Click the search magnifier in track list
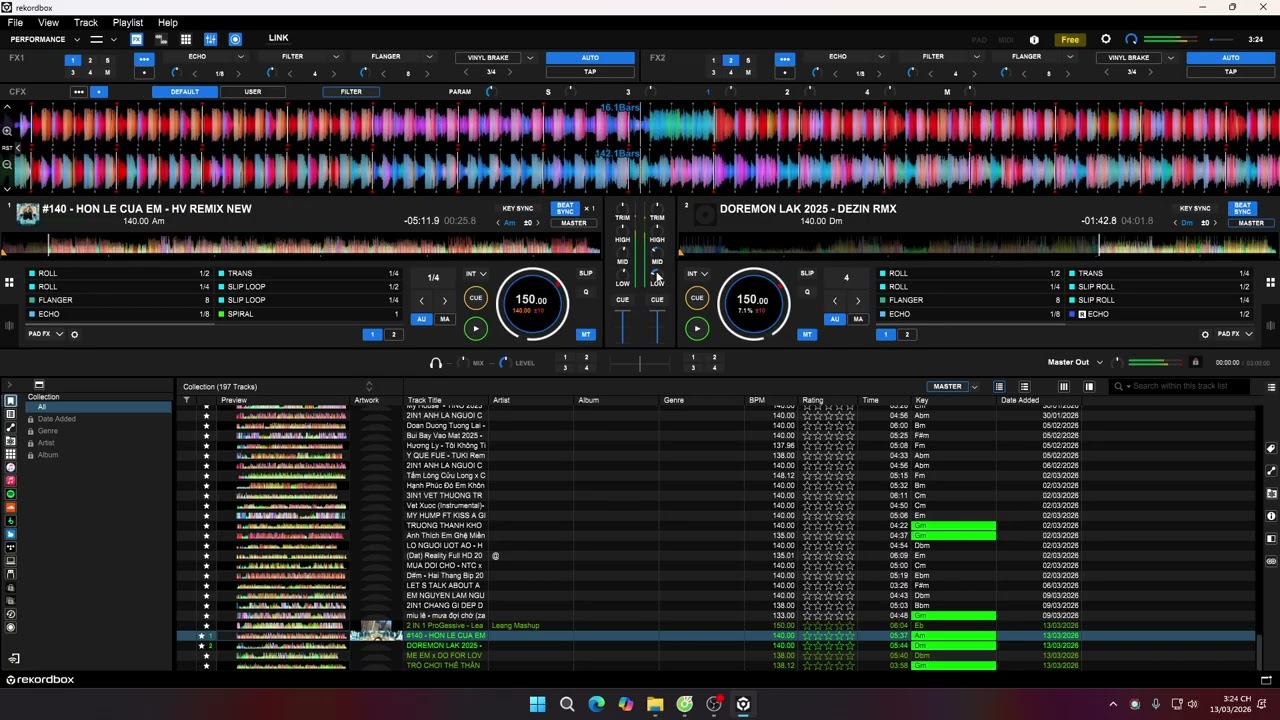 pos(1119,386)
